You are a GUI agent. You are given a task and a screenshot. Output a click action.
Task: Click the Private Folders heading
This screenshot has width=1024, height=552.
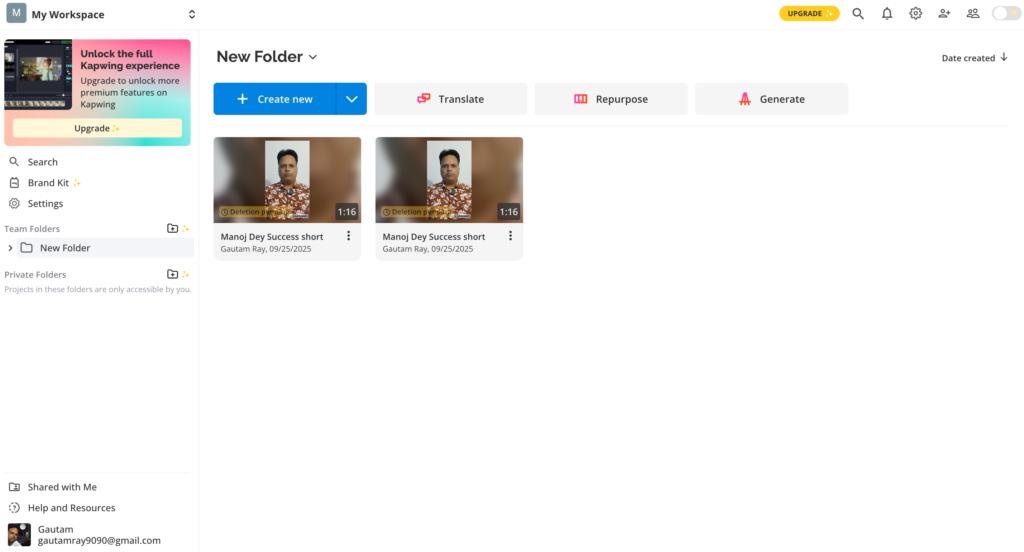tap(35, 274)
